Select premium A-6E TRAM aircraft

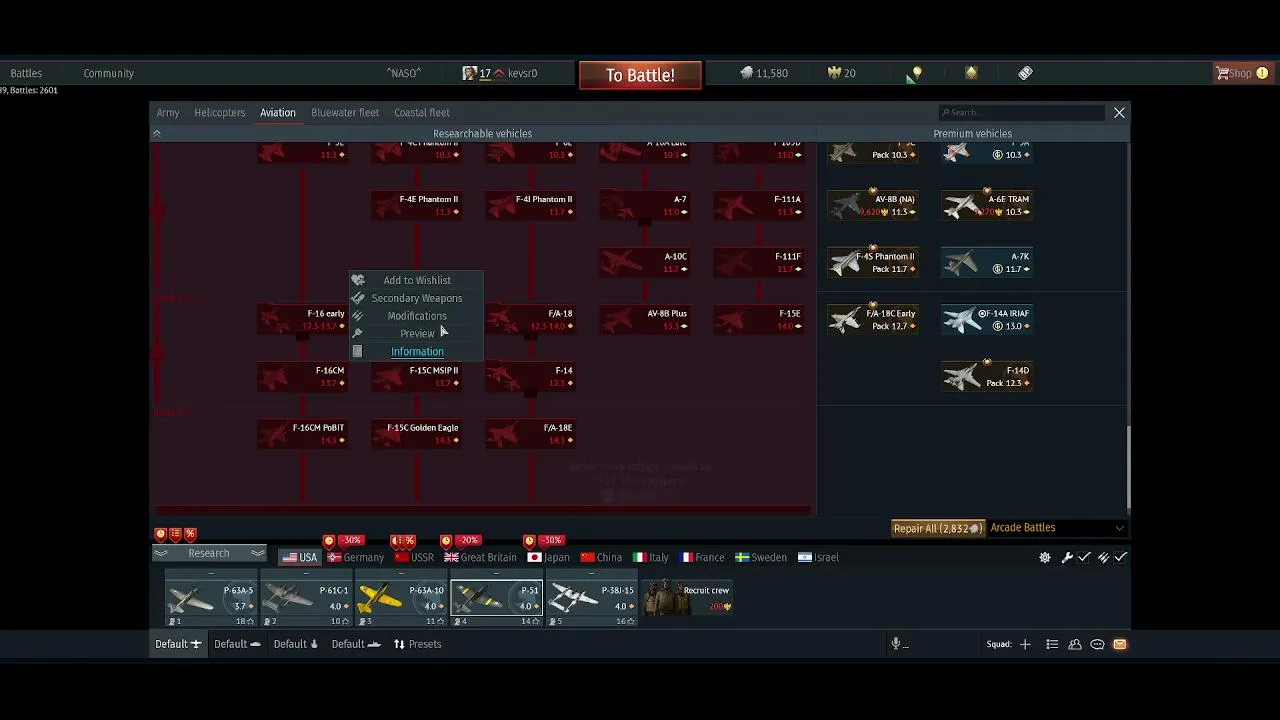(987, 205)
